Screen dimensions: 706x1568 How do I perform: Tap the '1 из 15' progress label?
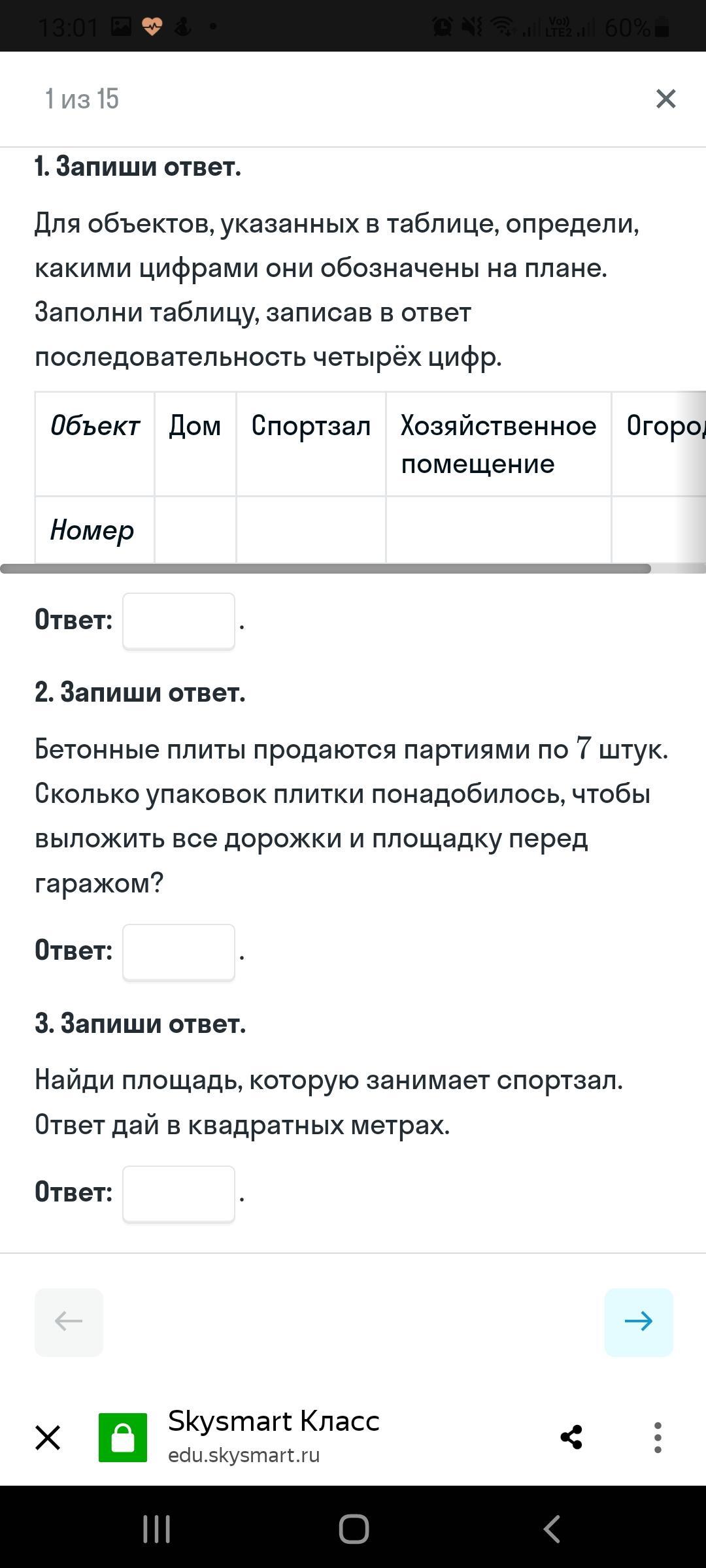[x=82, y=99]
